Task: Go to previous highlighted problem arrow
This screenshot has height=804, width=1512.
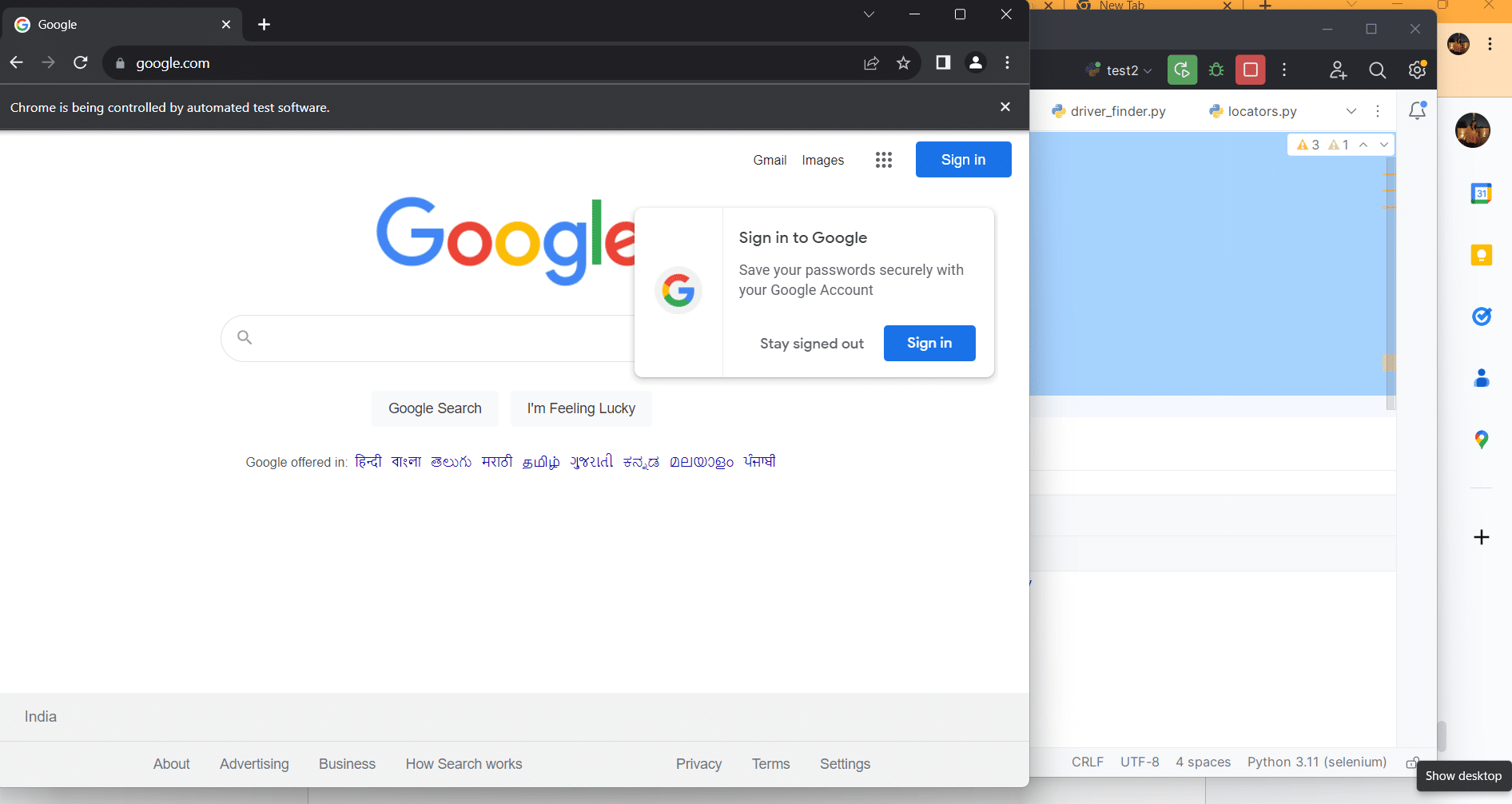Action: tap(1363, 145)
